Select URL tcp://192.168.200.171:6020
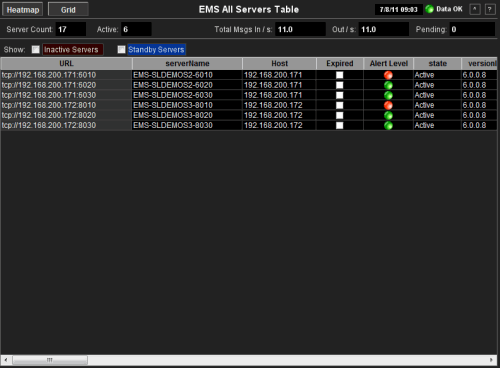Image resolution: width=500 pixels, height=368 pixels. (x=66, y=85)
